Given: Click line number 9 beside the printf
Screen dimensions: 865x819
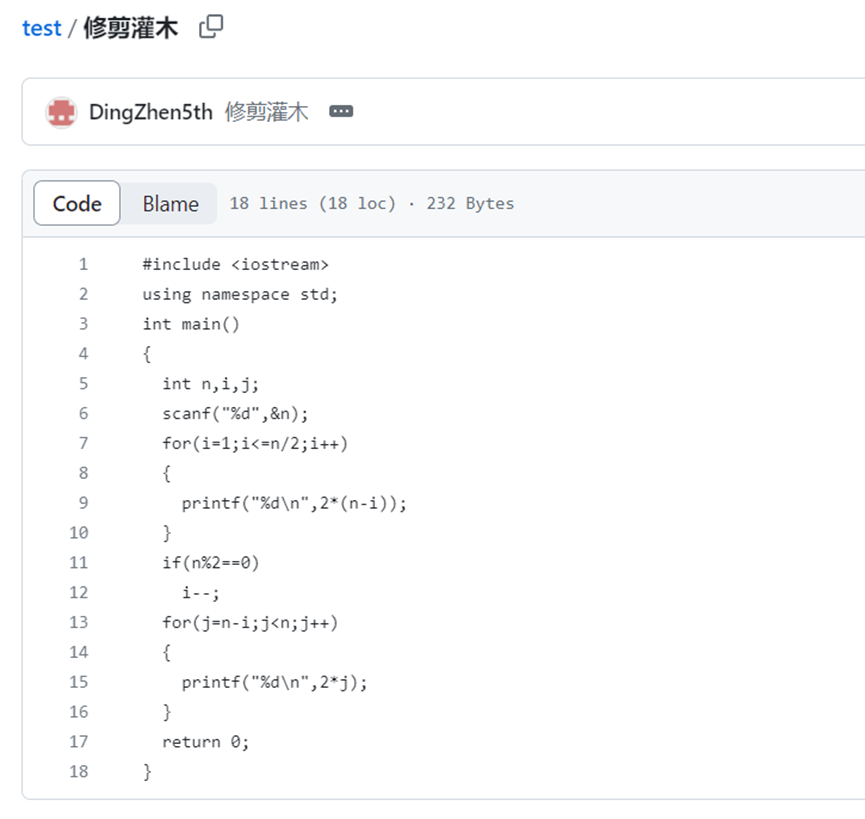Looking at the screenshot, I should (83, 503).
